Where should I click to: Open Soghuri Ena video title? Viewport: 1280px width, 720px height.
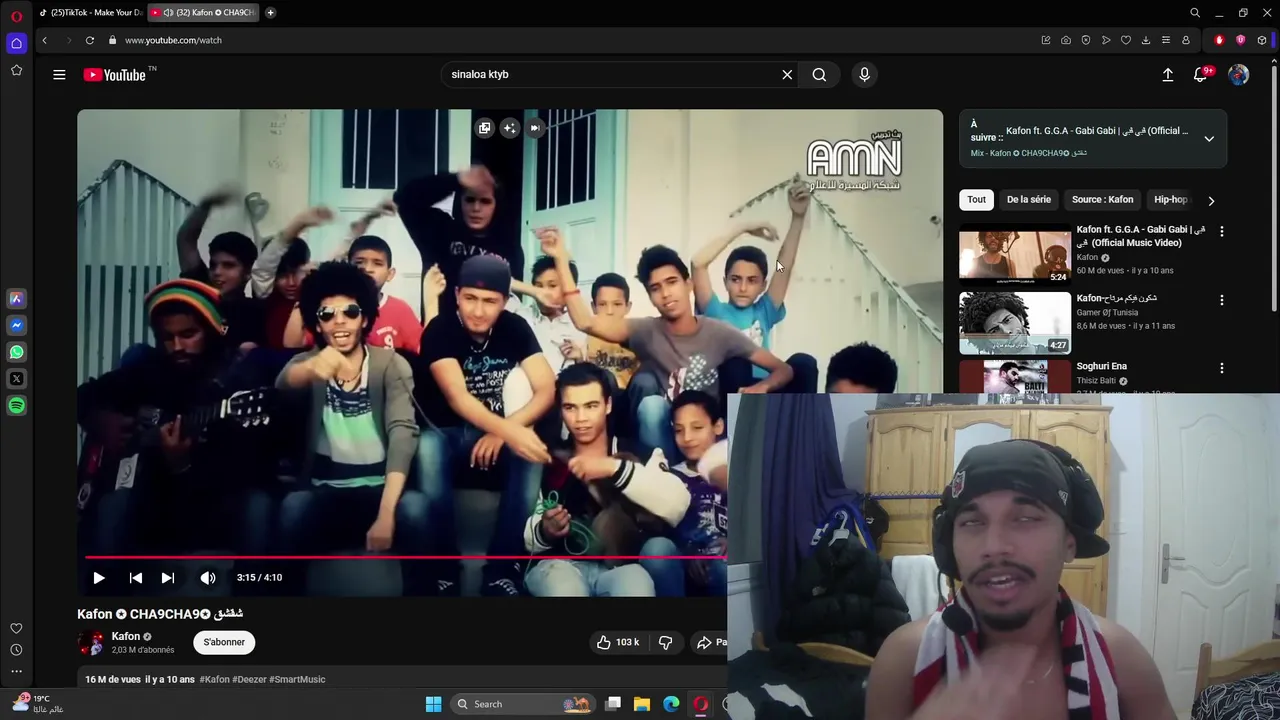[1101, 366]
